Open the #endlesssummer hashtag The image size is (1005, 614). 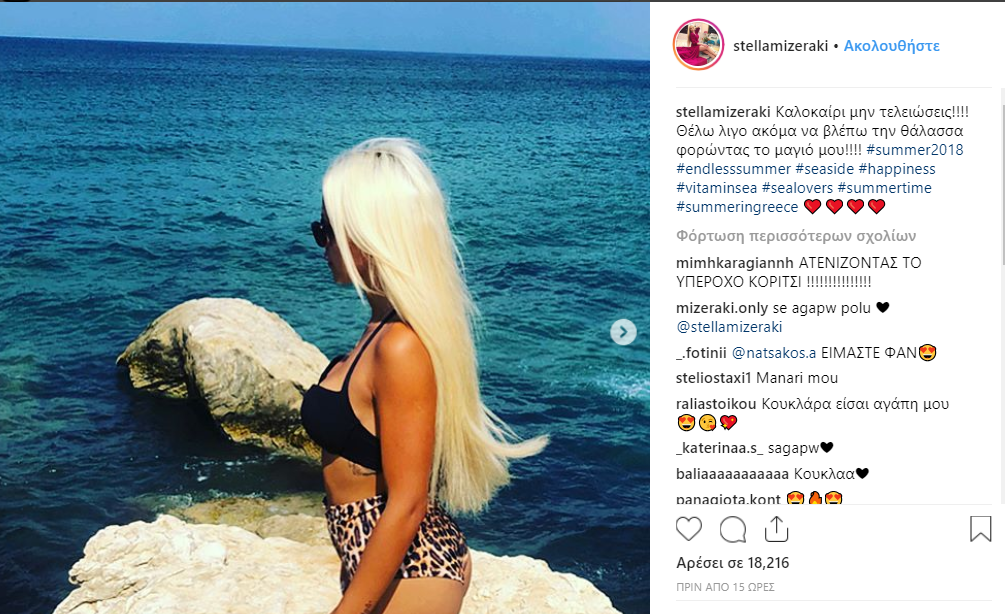pos(733,169)
